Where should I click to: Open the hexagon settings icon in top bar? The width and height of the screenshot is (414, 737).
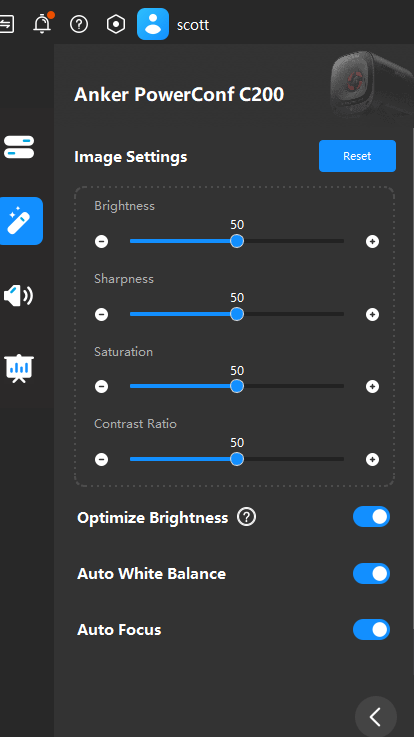pos(116,24)
